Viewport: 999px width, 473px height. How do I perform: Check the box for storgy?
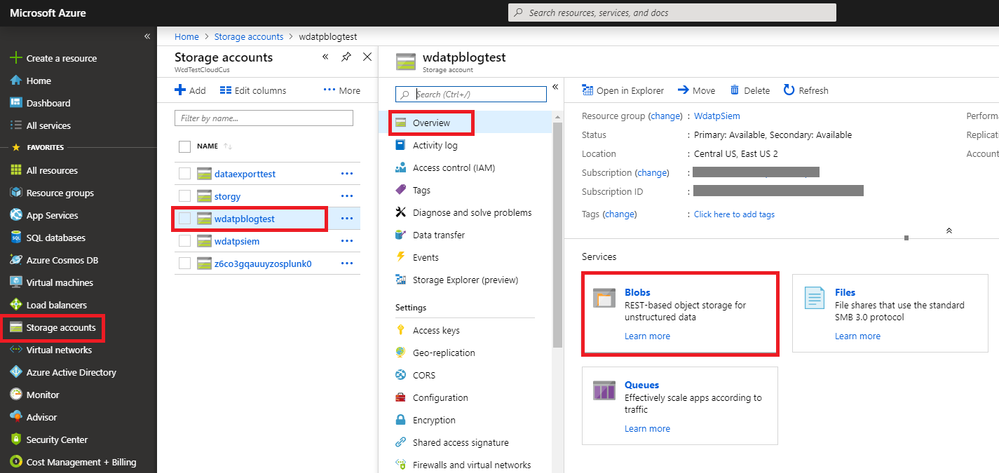pyautogui.click(x=185, y=196)
